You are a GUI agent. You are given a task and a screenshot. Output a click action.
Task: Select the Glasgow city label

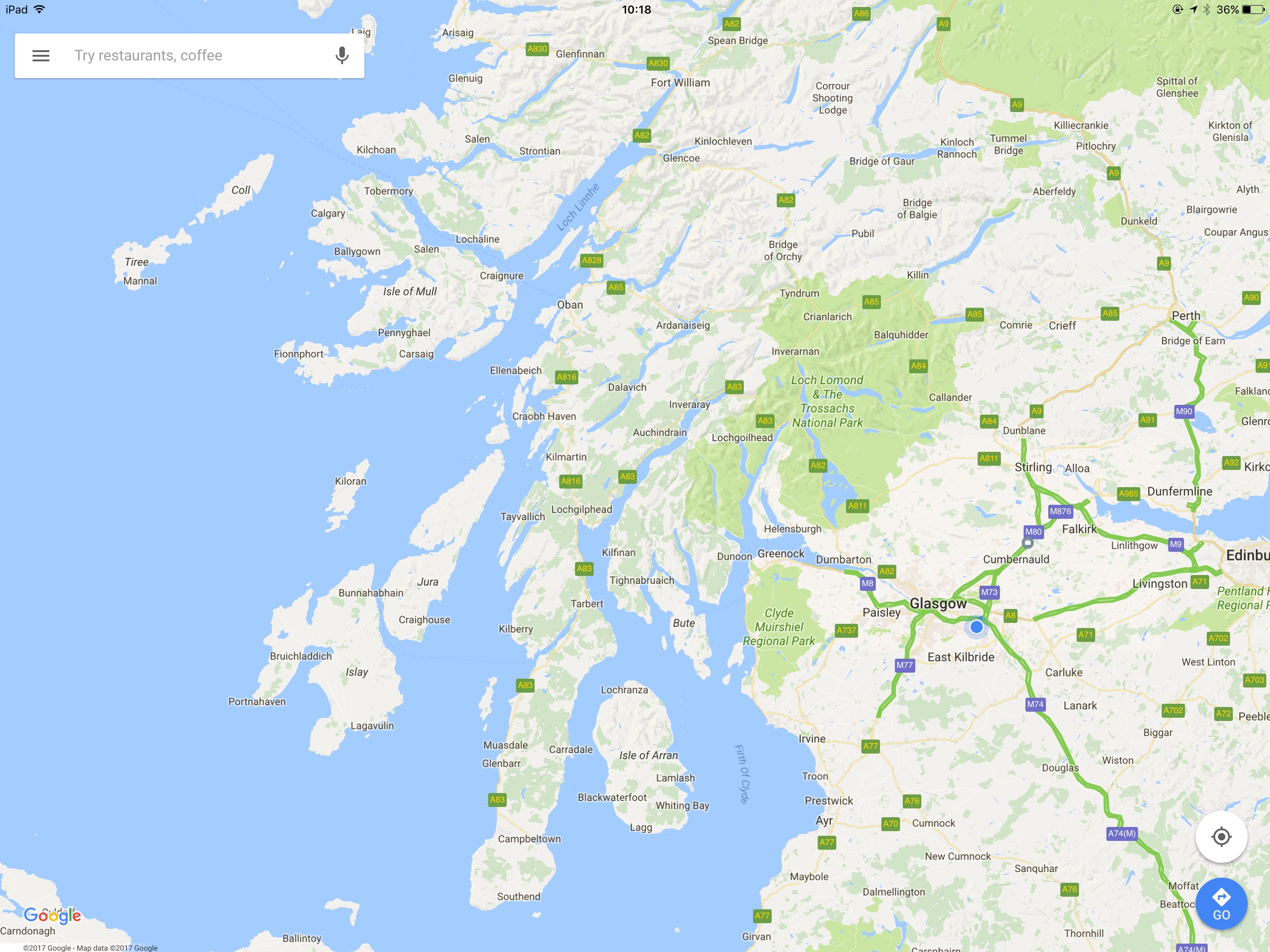point(938,603)
